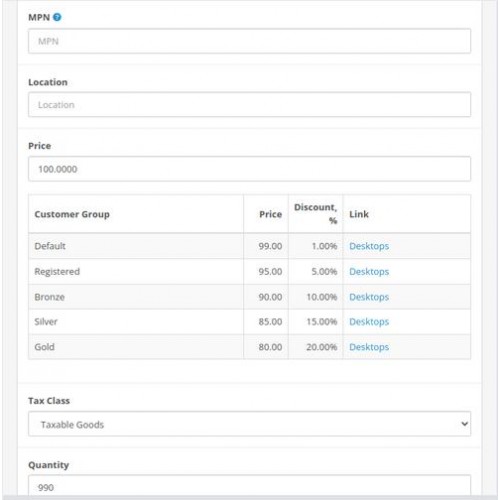Follow Desktops link in Gold row

point(369,347)
